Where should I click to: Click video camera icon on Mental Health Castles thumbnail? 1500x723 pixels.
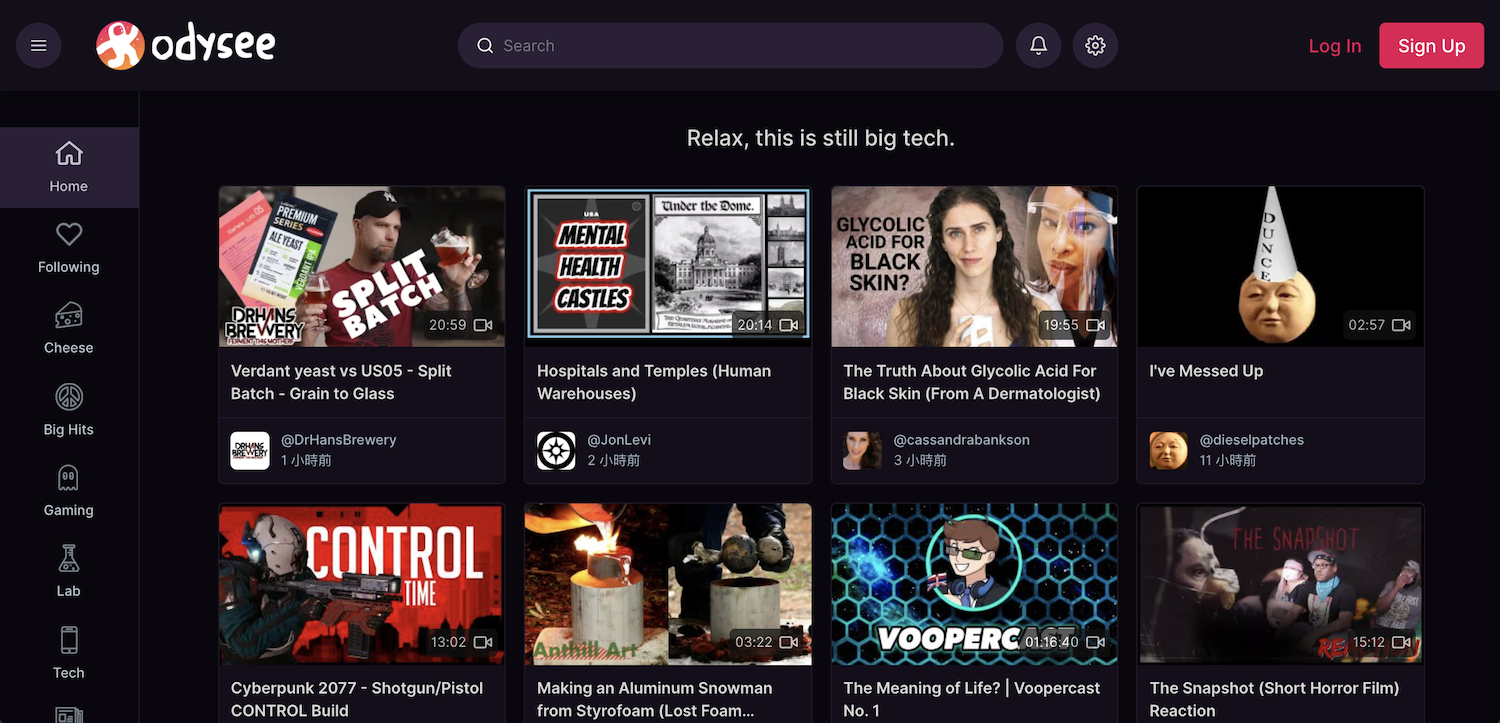click(x=789, y=325)
